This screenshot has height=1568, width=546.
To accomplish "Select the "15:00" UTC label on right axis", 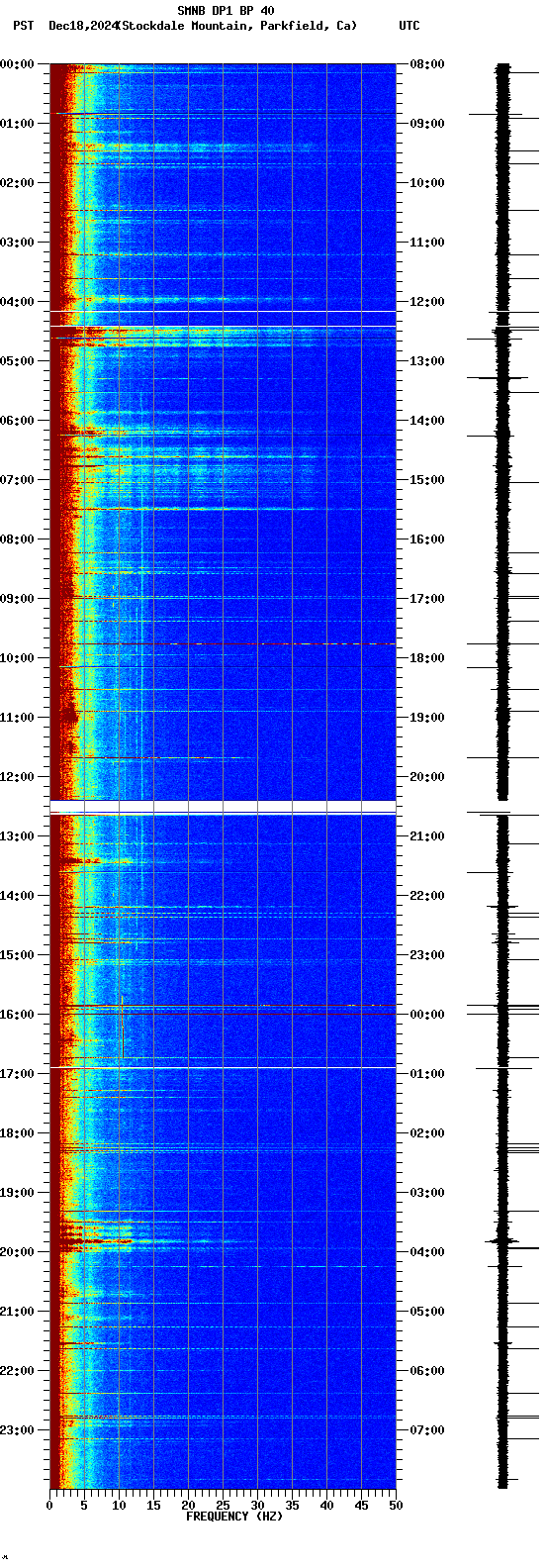I will (427, 480).
